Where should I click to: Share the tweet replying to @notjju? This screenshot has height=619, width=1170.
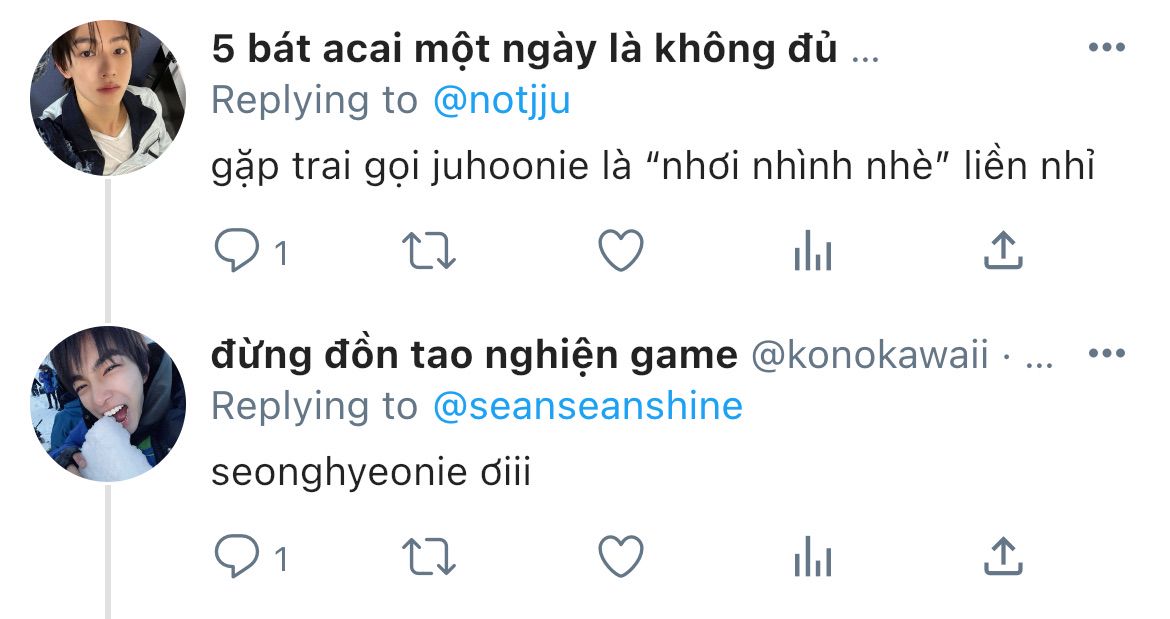[1003, 251]
